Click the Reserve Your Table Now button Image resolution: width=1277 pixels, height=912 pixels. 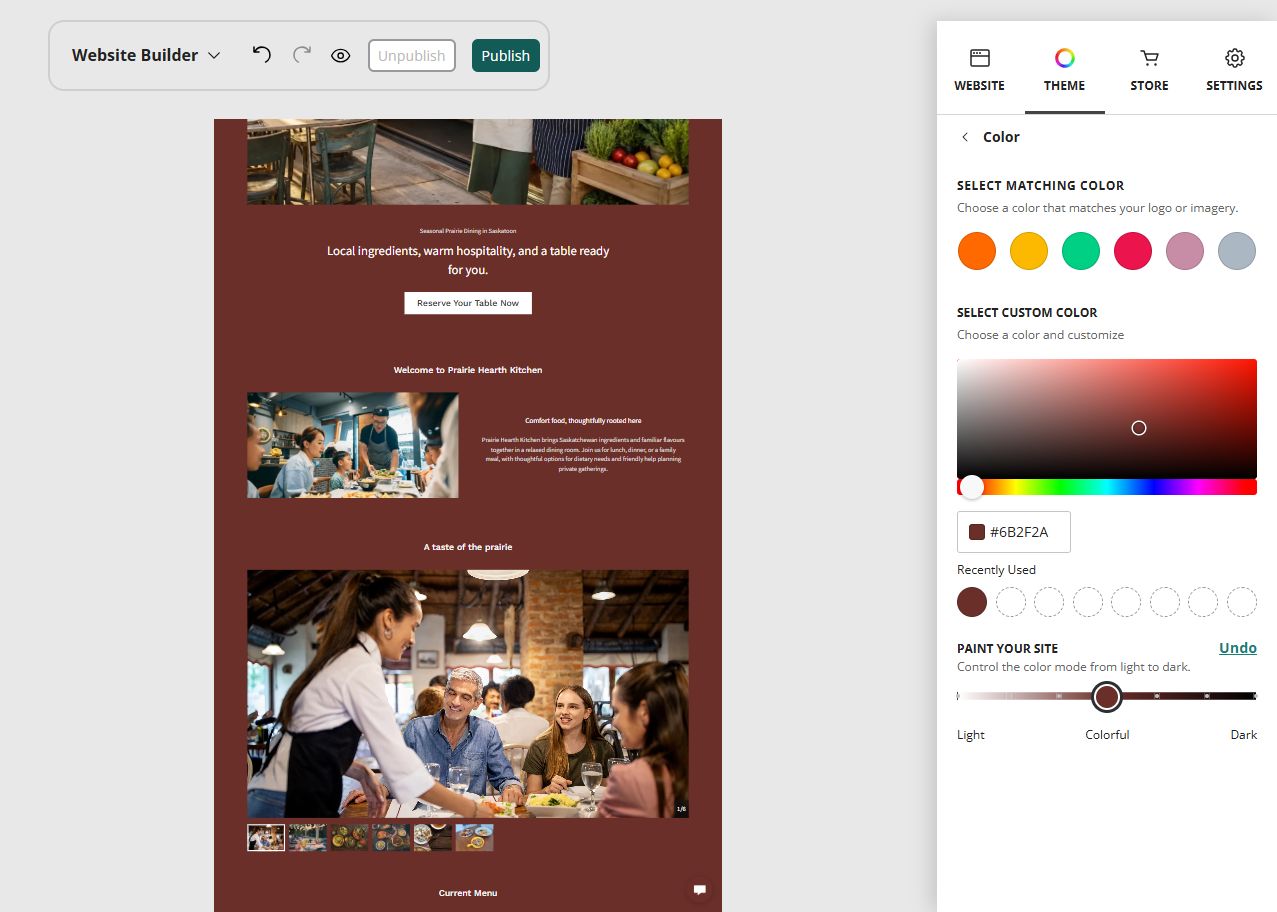(468, 303)
